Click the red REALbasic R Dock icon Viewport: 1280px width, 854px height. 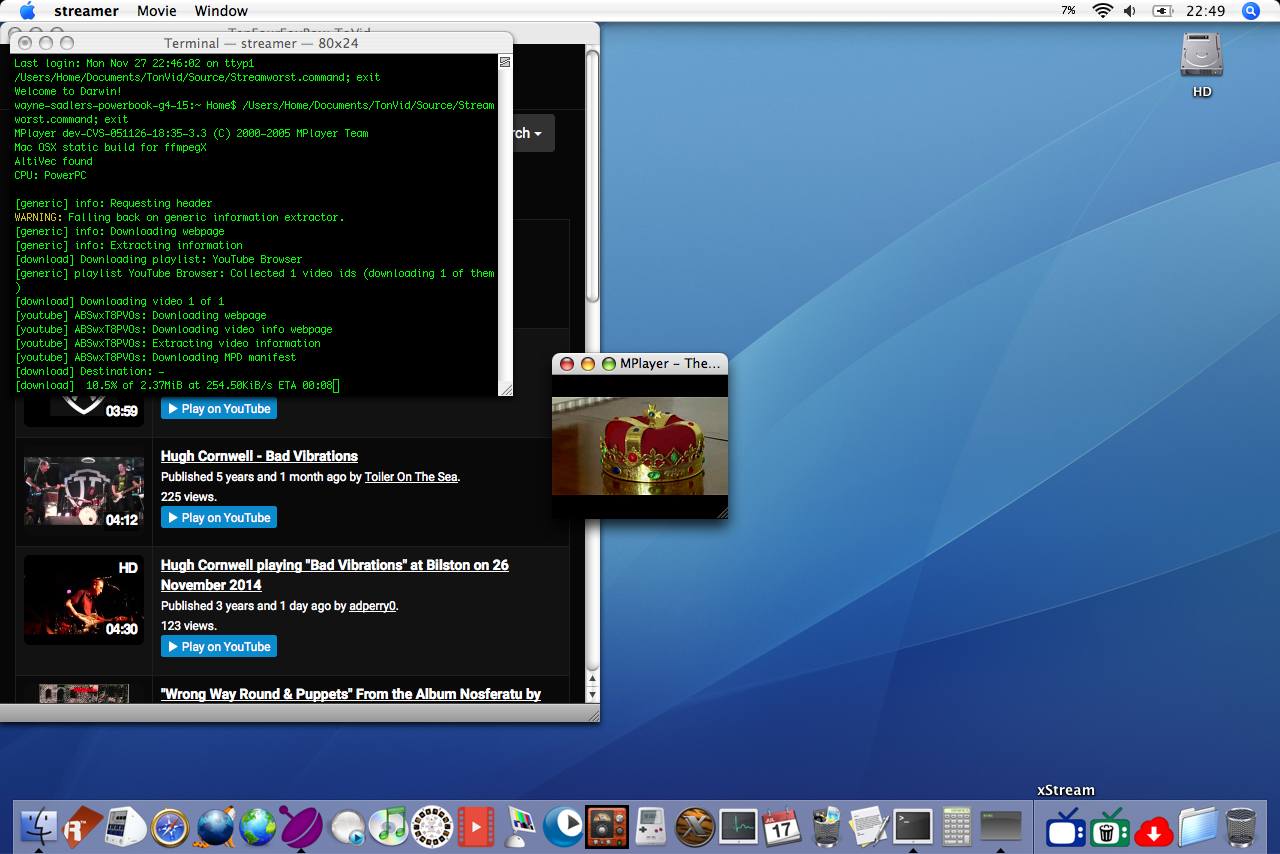tap(83, 826)
